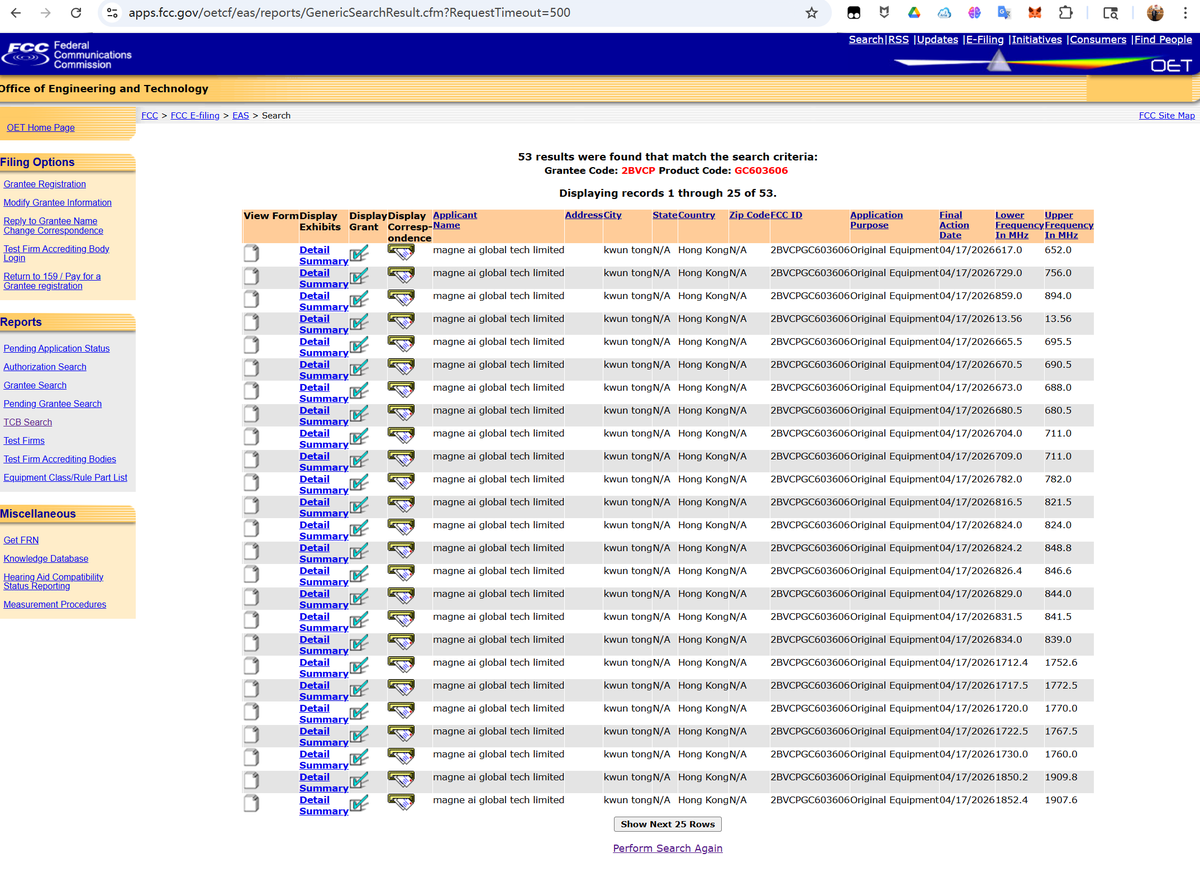This screenshot has width=1200, height=877.
Task: Open View Form icon for 1852.4 MHz row
Action: tap(252, 803)
